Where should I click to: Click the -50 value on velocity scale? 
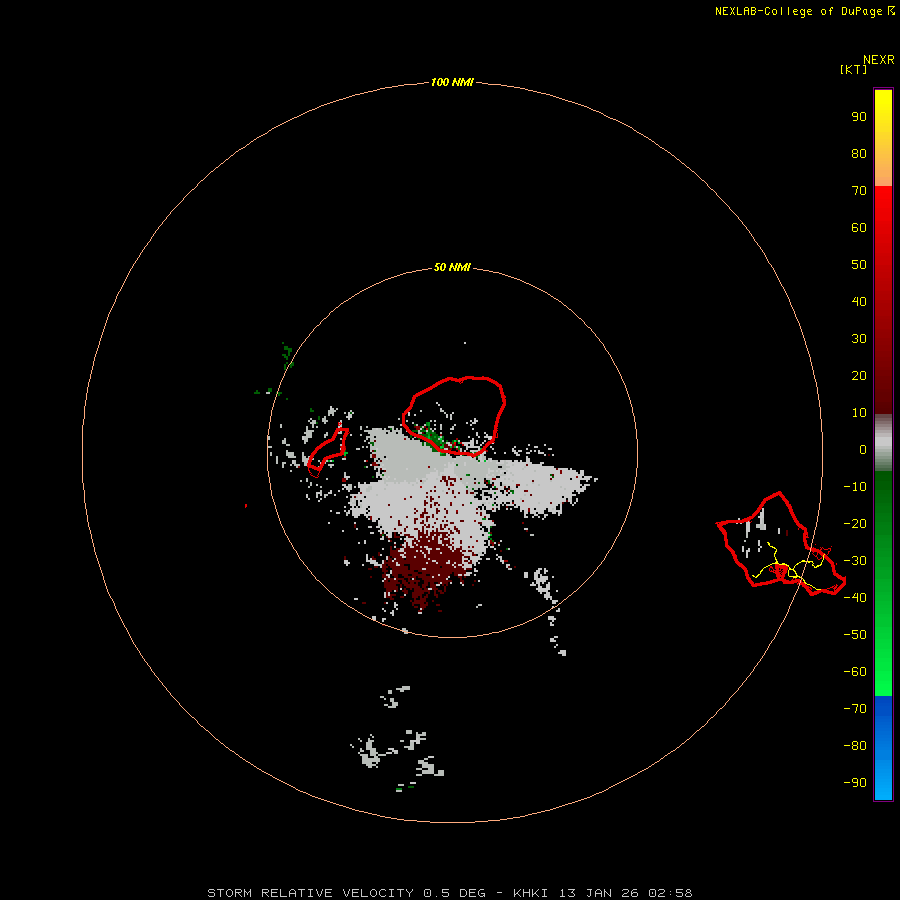855,634
